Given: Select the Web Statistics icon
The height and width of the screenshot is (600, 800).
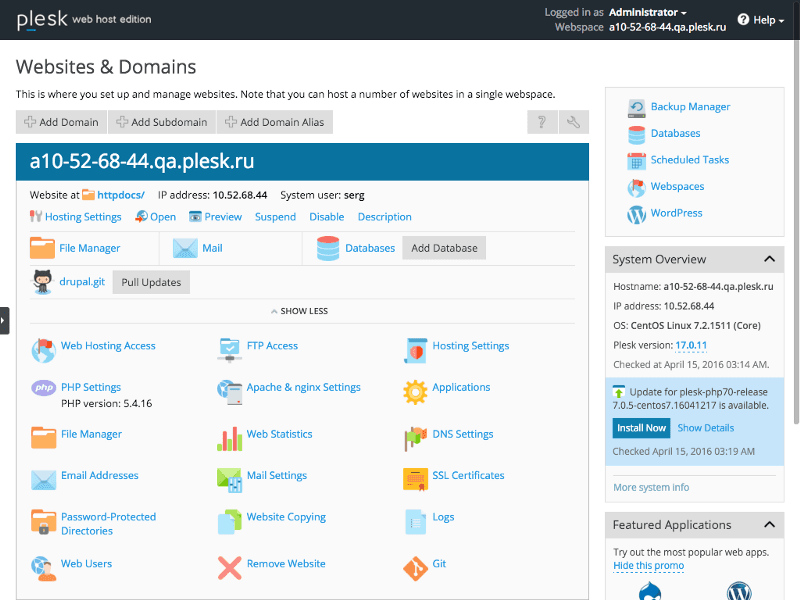Looking at the screenshot, I should (x=230, y=434).
